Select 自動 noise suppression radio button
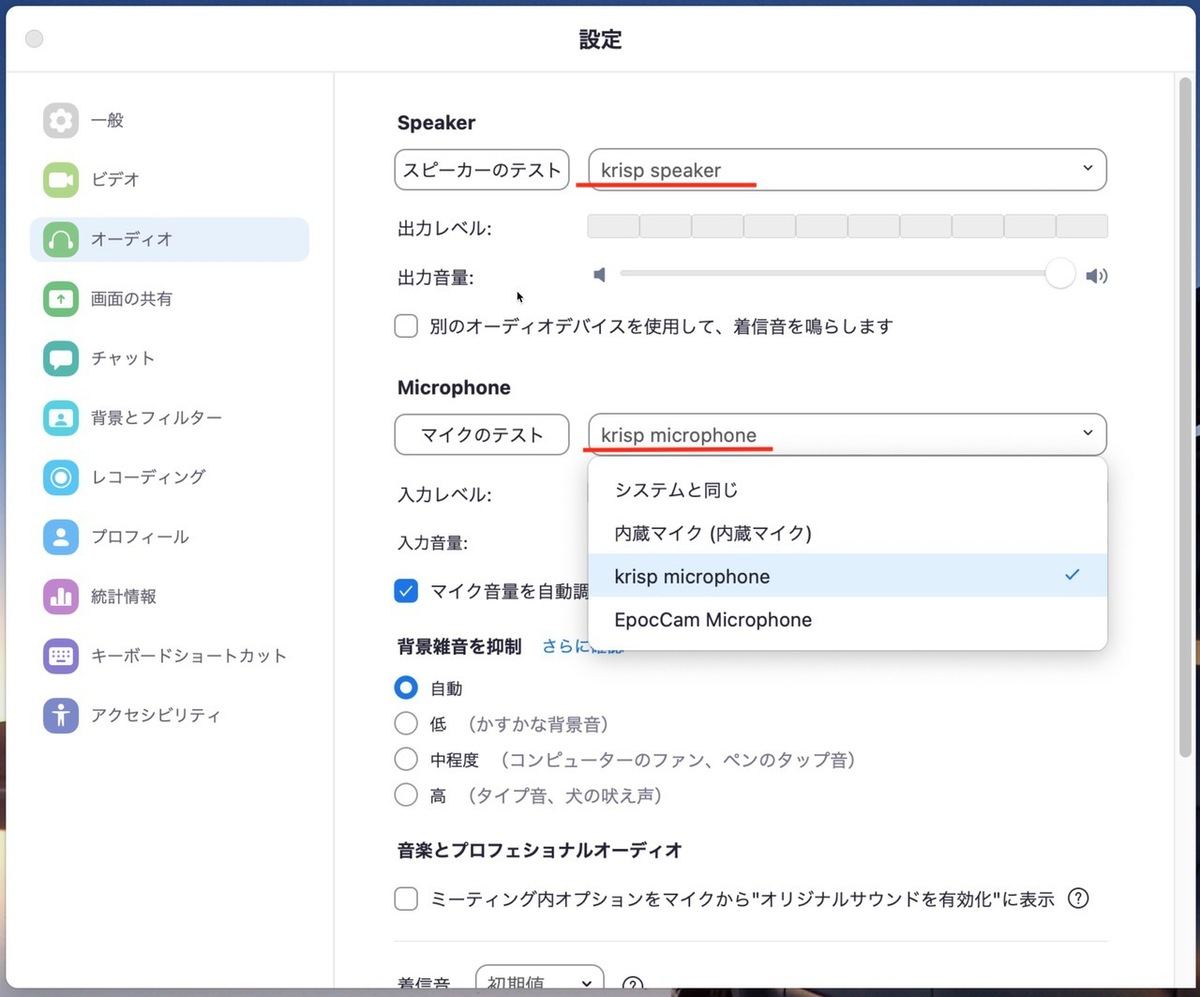The width and height of the screenshot is (1200, 997). click(x=406, y=688)
